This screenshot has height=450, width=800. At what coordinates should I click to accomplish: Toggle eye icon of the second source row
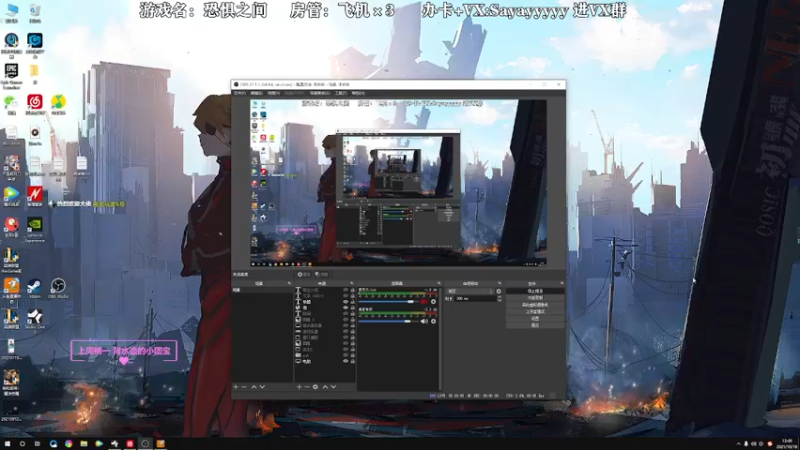(x=345, y=296)
